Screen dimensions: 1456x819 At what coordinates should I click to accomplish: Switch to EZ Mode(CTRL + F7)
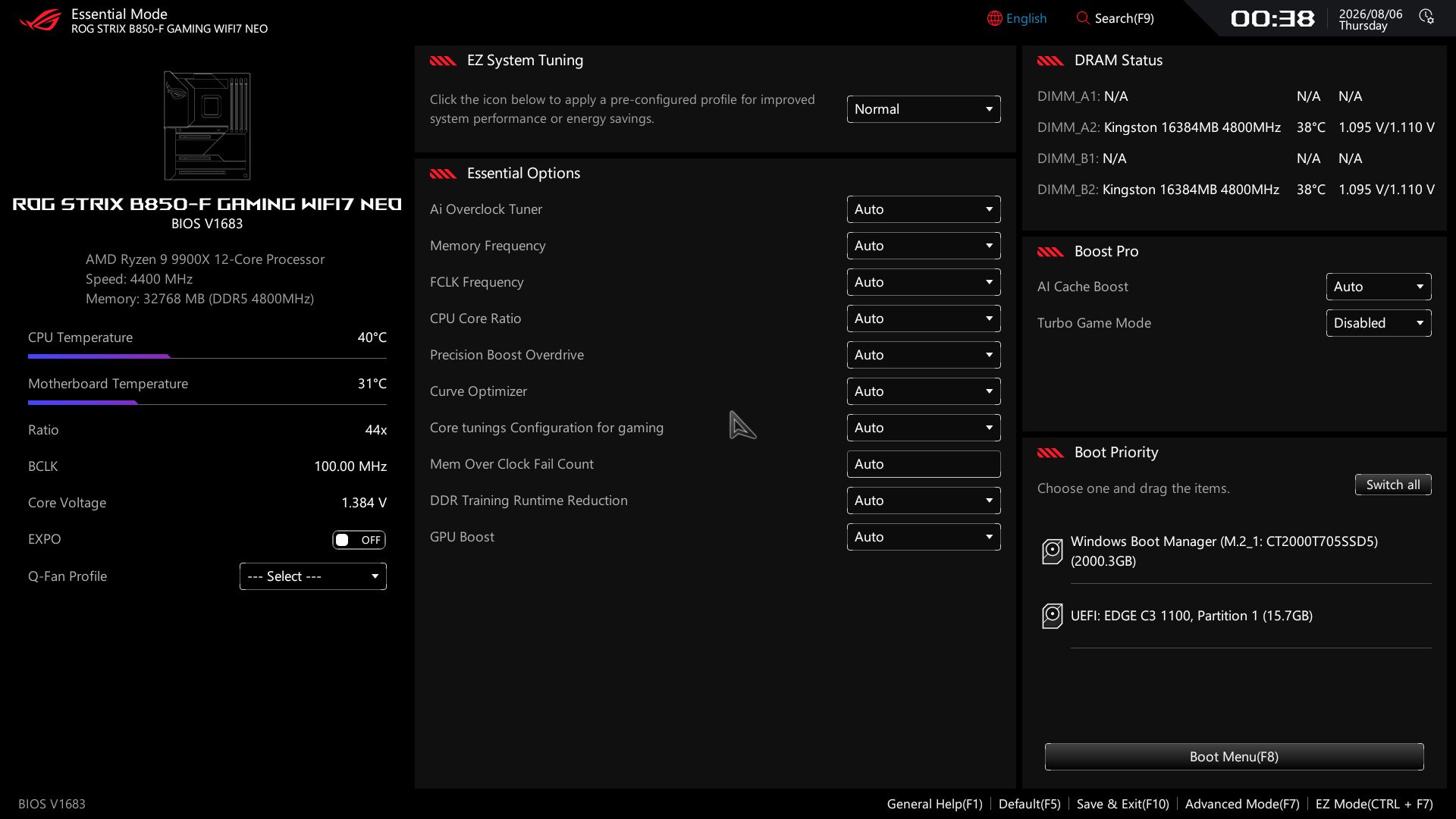[1374, 804]
